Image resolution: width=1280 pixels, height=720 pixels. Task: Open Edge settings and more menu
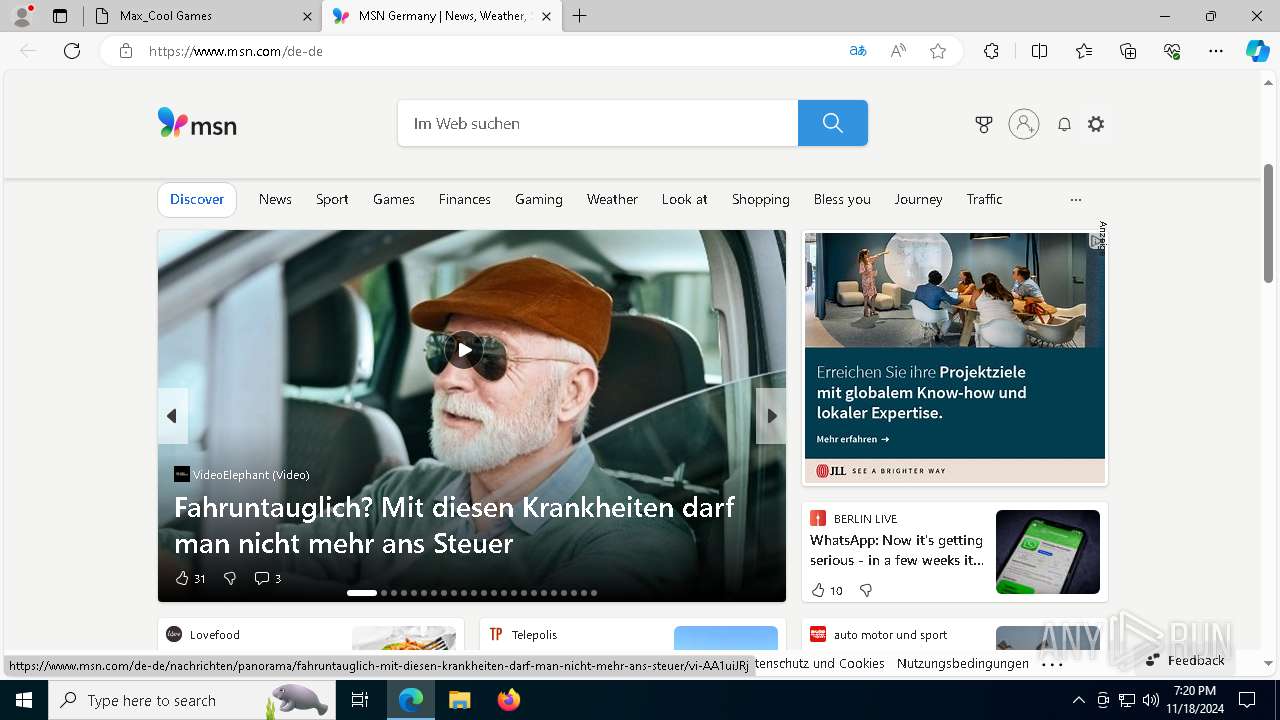coord(1216,51)
